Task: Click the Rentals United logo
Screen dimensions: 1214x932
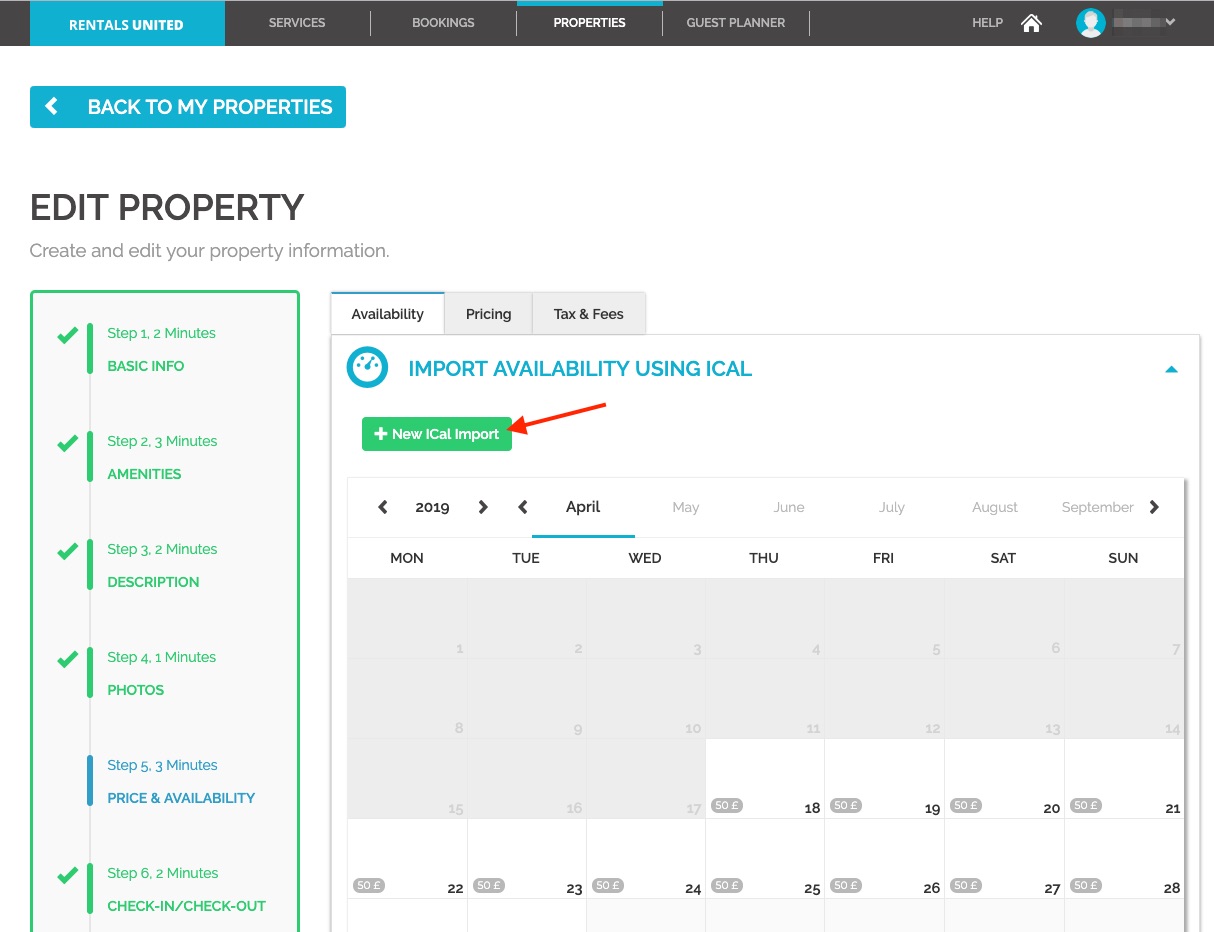Action: (127, 24)
